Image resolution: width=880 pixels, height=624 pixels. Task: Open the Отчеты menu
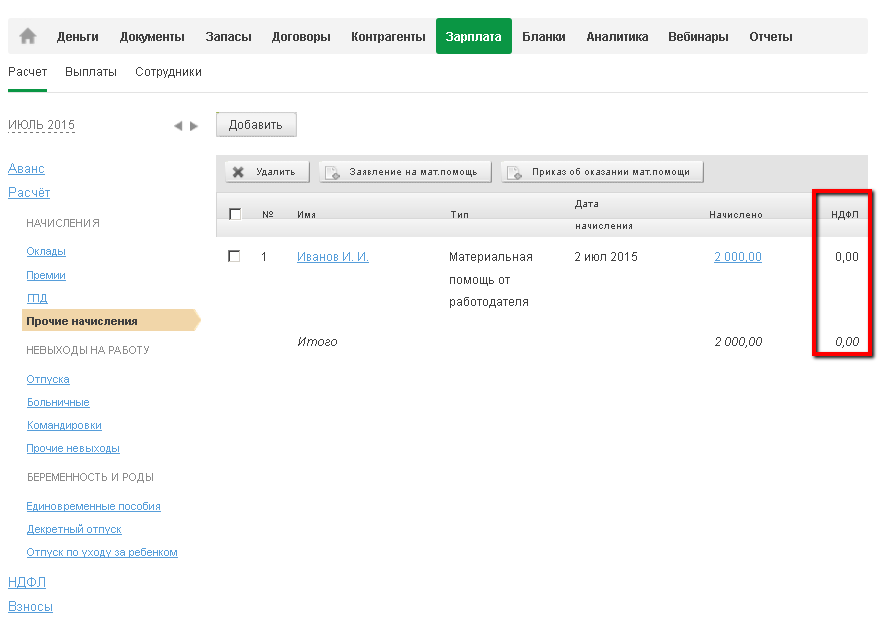771,36
